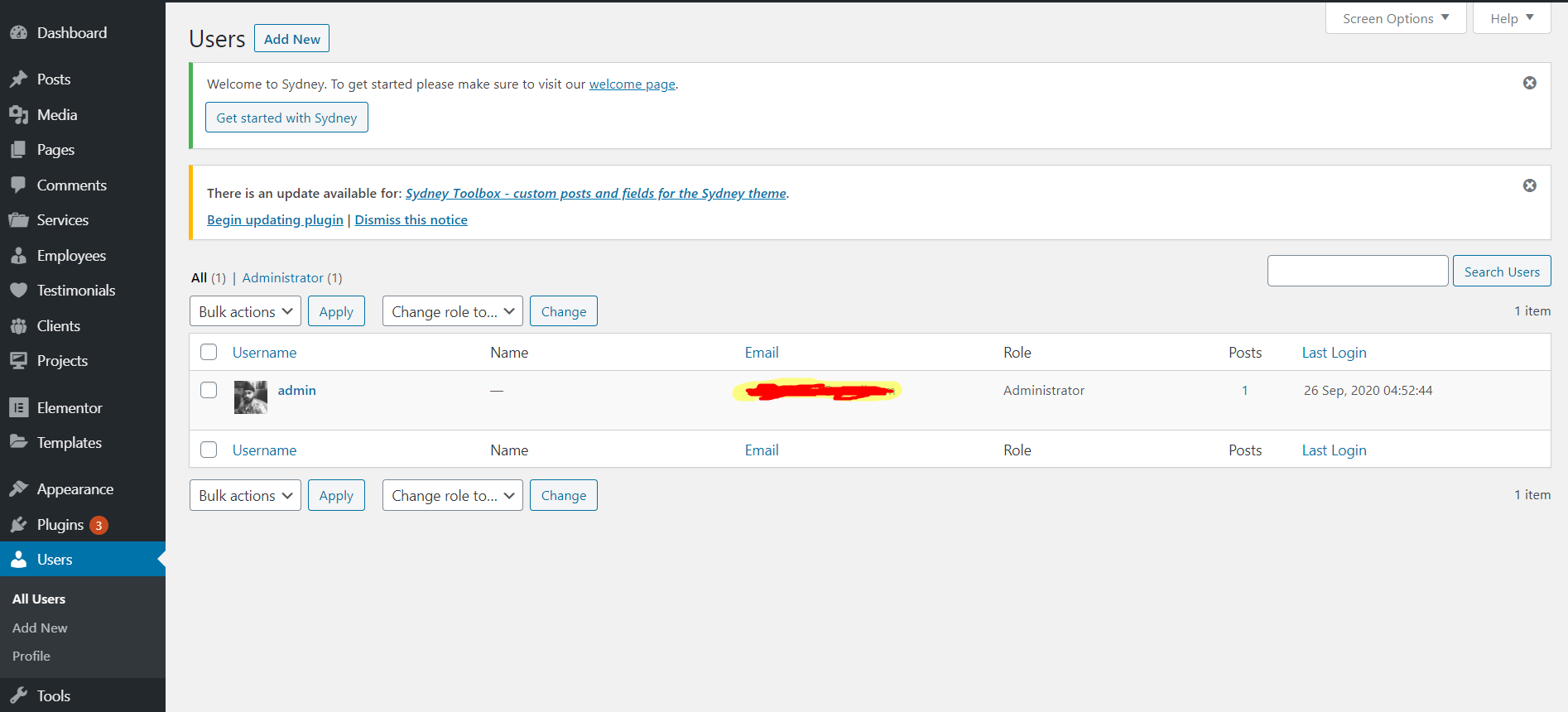1568x712 pixels.
Task: Click the Appearance paintbrush icon
Action: (x=18, y=489)
